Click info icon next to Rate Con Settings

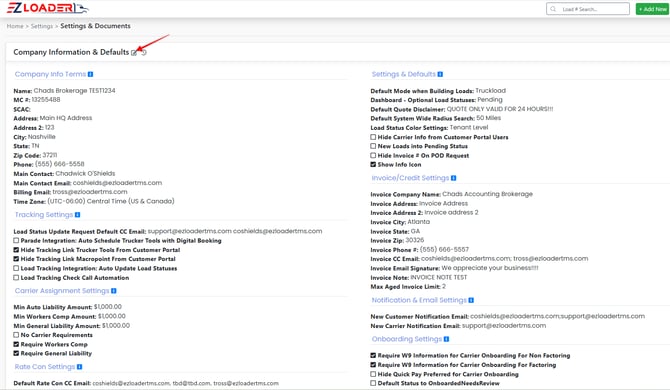[79, 367]
